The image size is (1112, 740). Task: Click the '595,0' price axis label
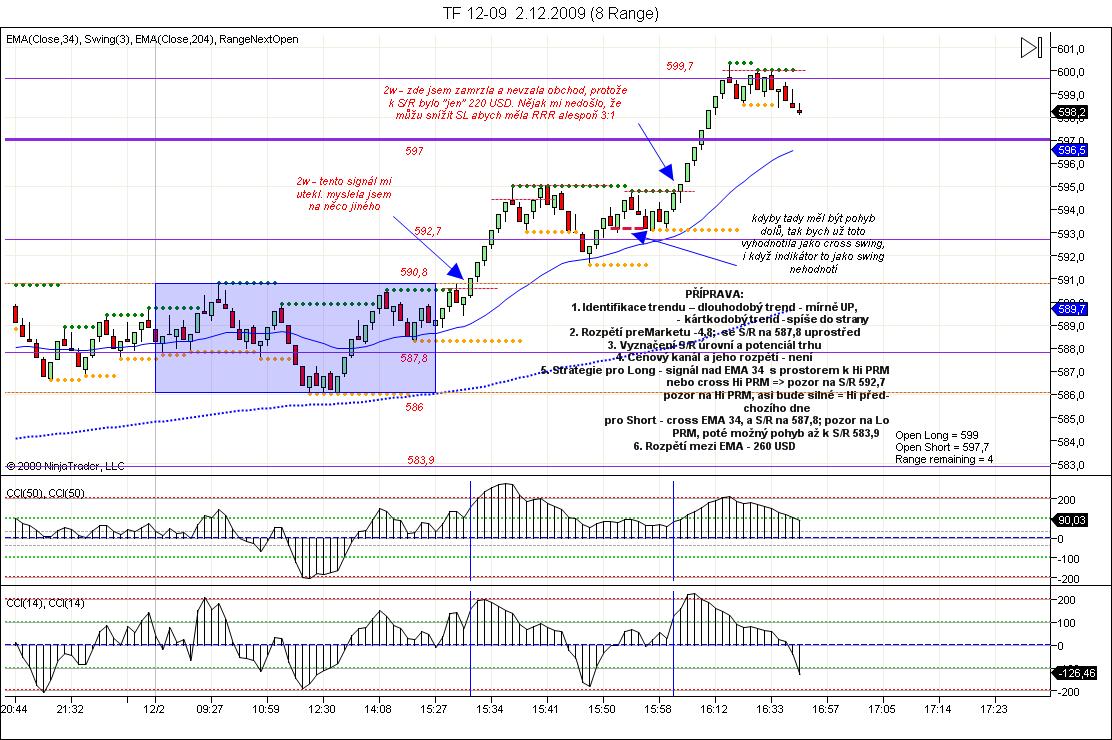click(1071, 187)
